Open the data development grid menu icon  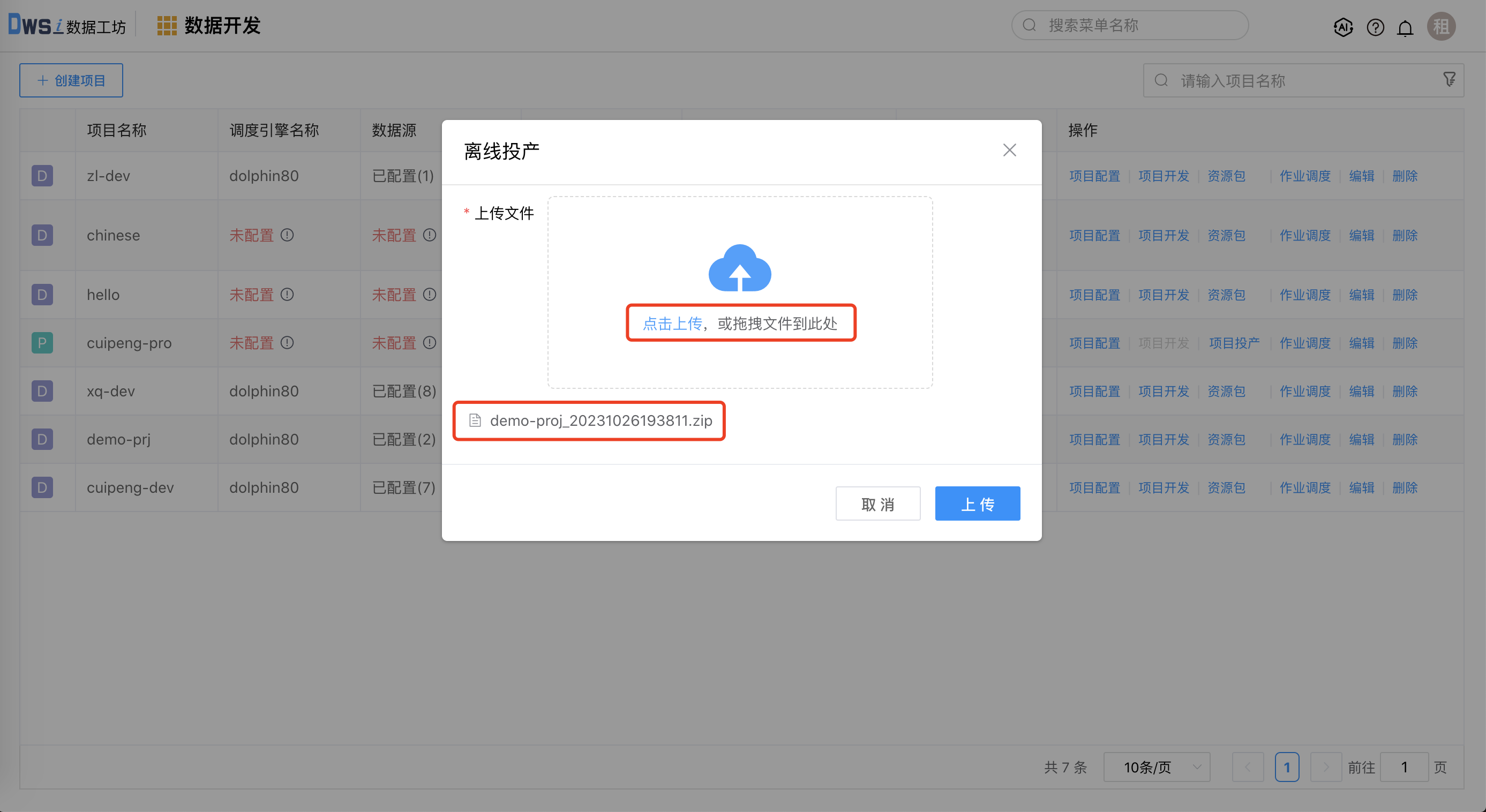pos(167,26)
